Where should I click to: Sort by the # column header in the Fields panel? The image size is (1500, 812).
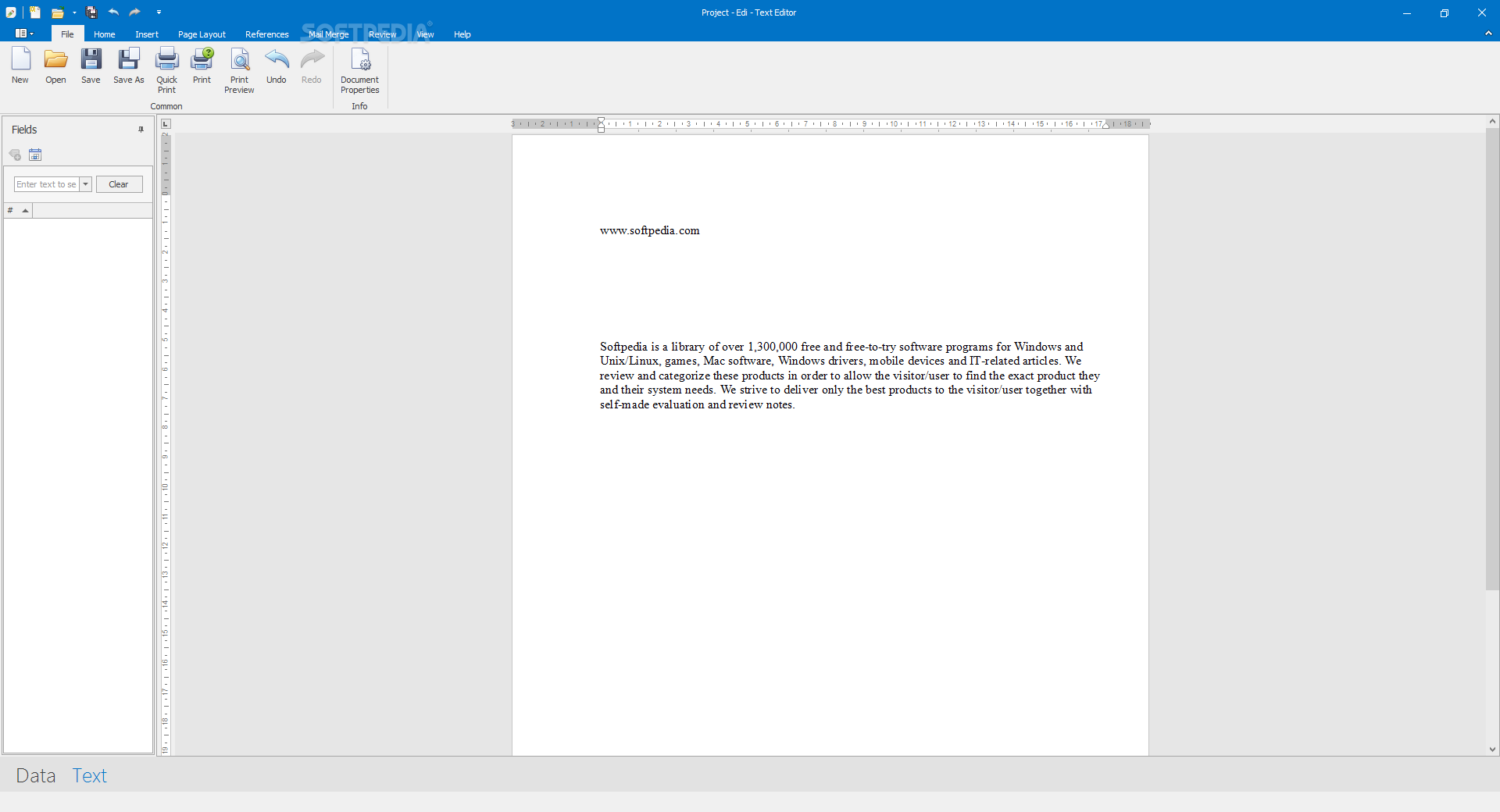[x=18, y=210]
